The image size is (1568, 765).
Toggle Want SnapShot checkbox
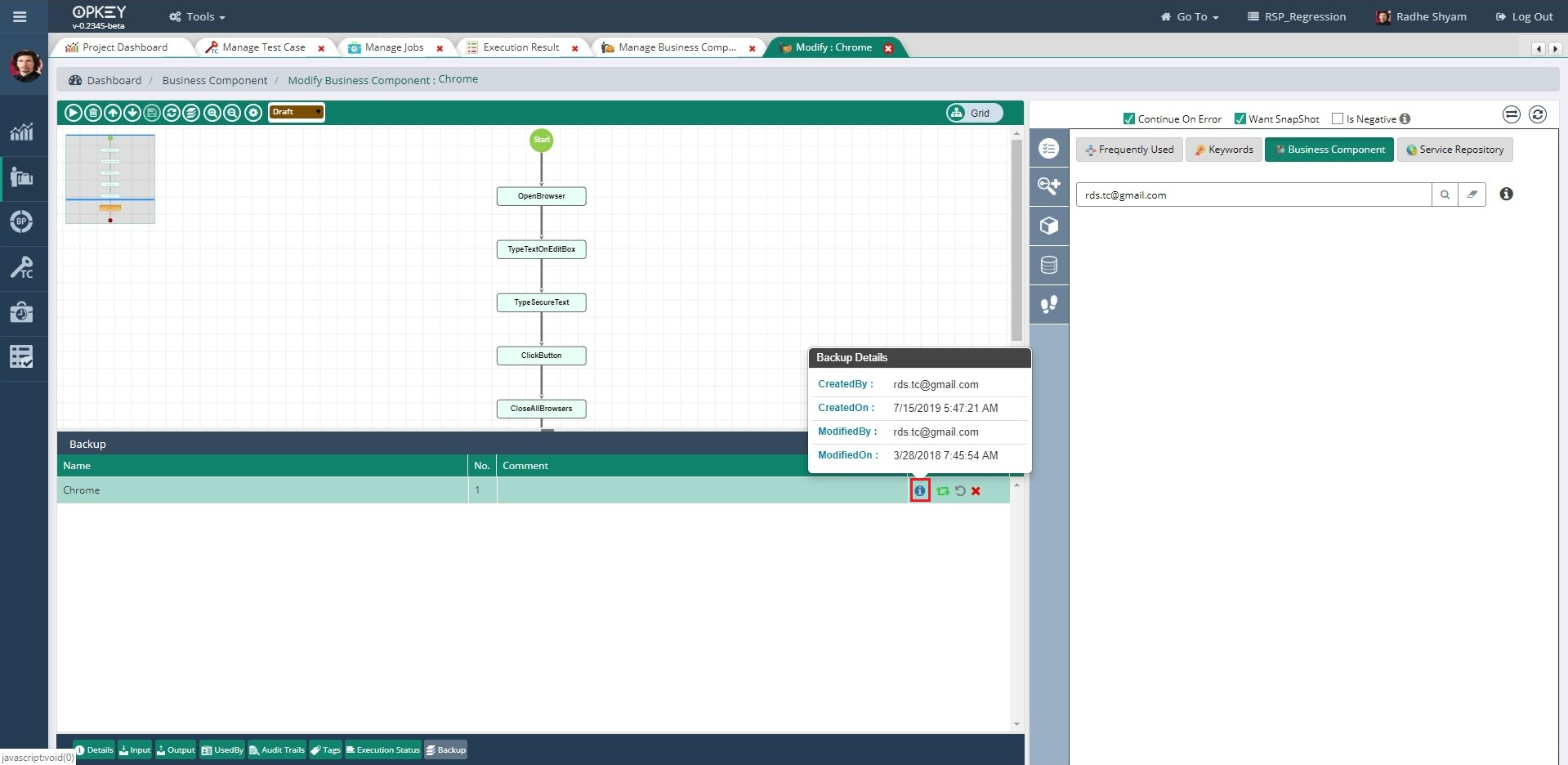(1240, 119)
